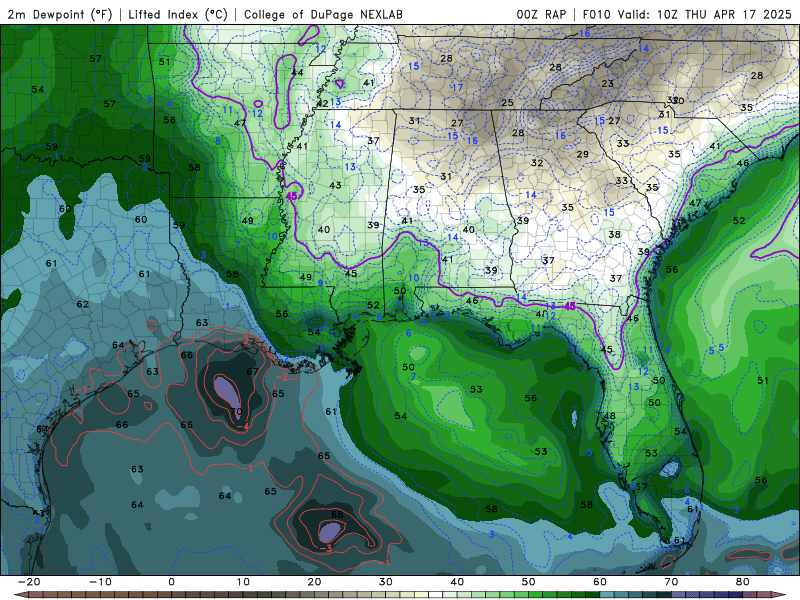Click the '2m Dewpoint (°F)' title text
800x600 pixels.
(x=60, y=15)
